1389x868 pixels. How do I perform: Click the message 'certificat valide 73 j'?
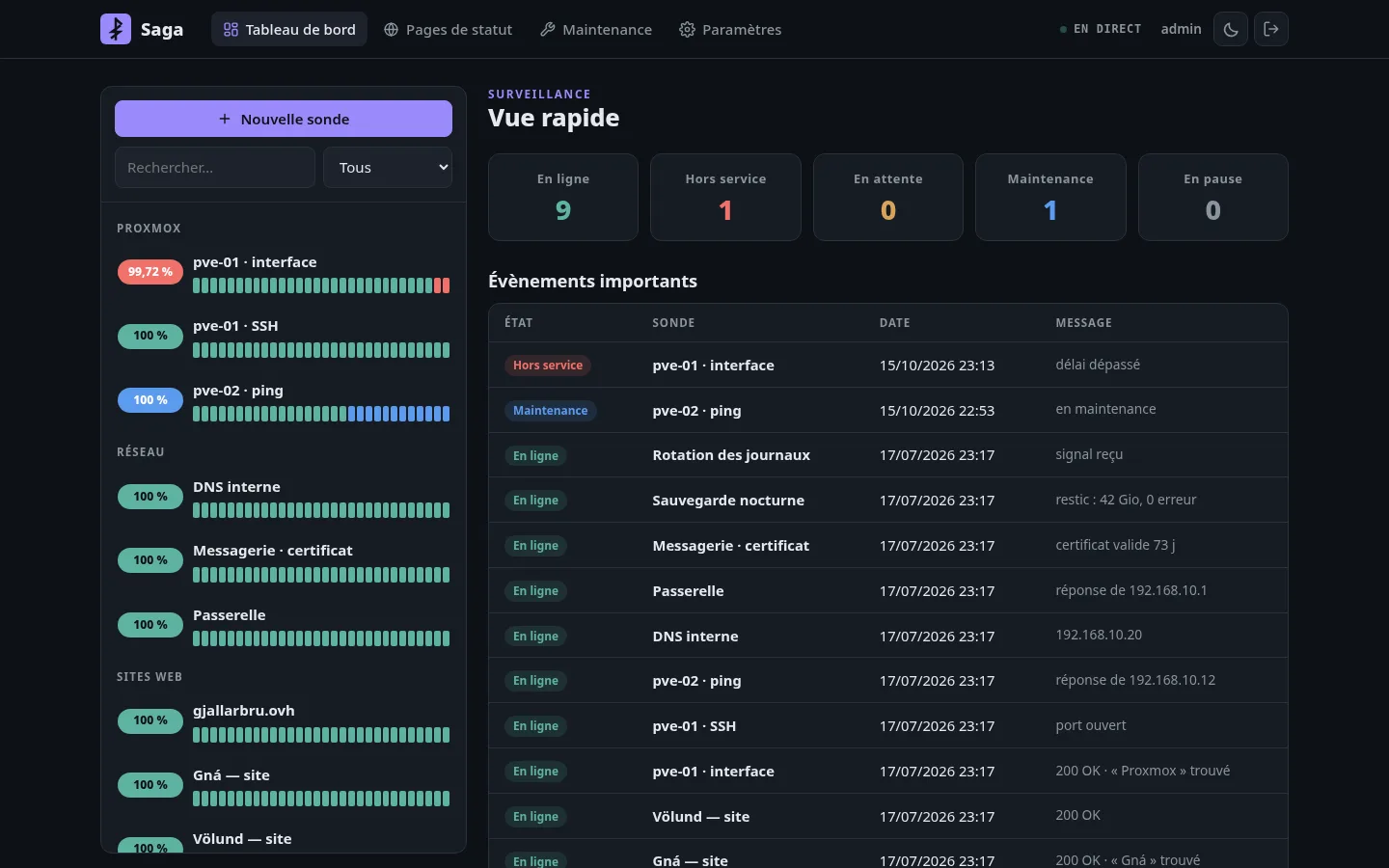(1115, 545)
